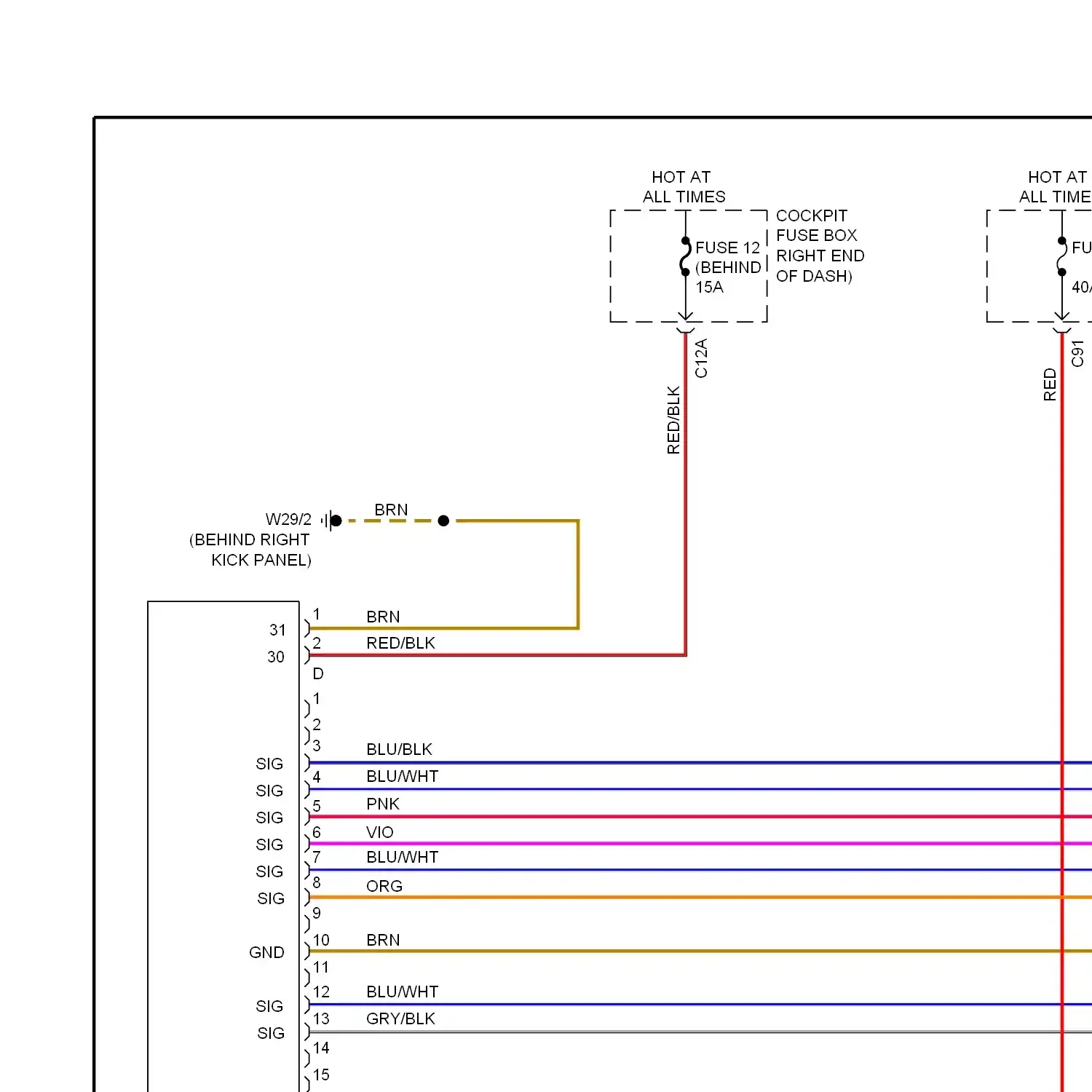Click the PNK wire label on pin 5

tap(383, 804)
